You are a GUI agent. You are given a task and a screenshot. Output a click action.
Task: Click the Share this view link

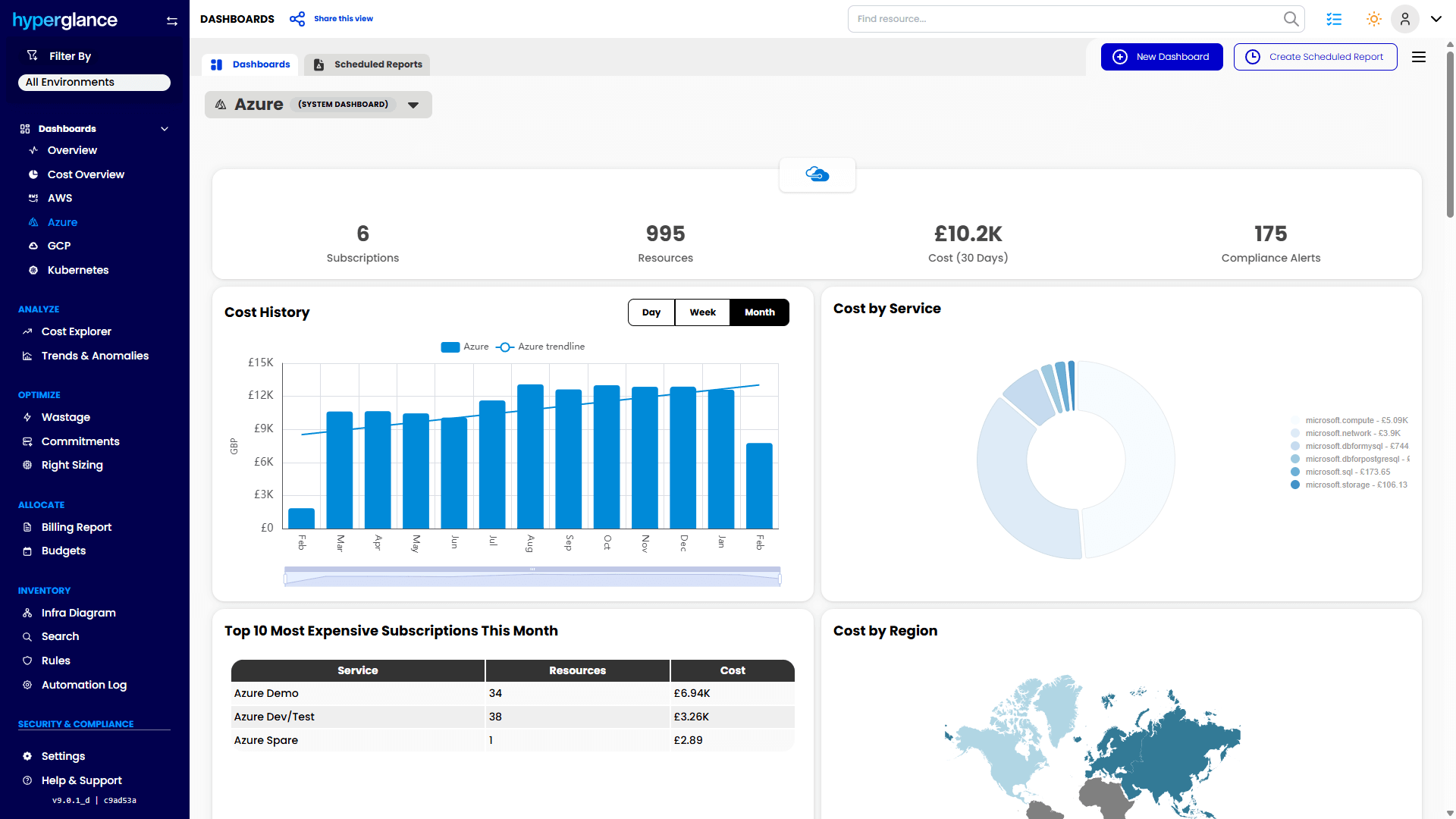pos(343,18)
